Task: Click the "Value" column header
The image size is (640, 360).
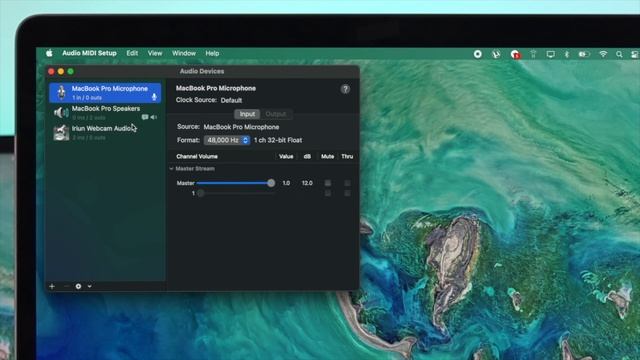Action: [286, 156]
